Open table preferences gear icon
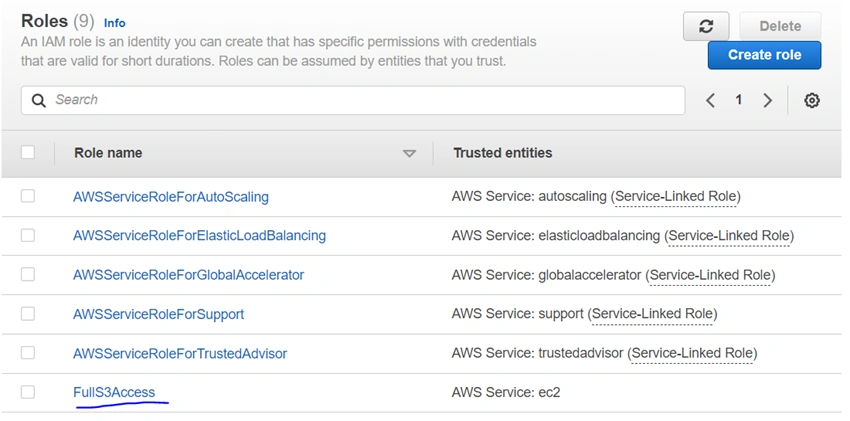The width and height of the screenshot is (850, 421). [812, 100]
